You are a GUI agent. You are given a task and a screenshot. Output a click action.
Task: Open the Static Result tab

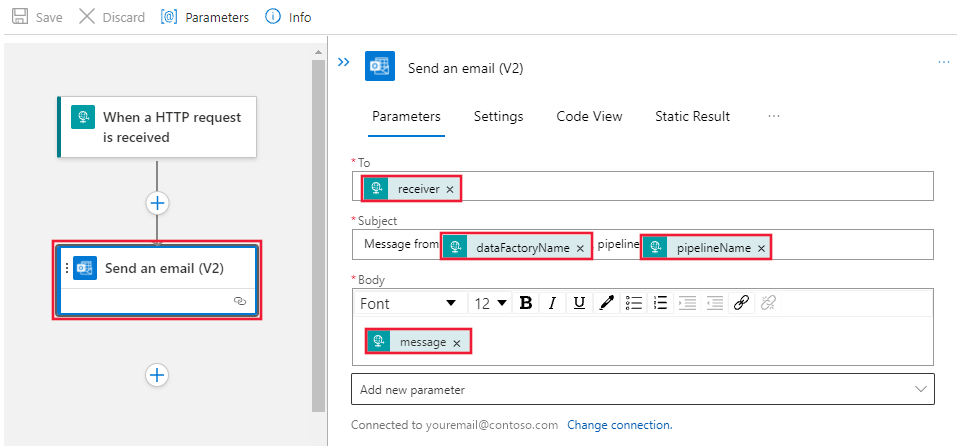(x=692, y=116)
